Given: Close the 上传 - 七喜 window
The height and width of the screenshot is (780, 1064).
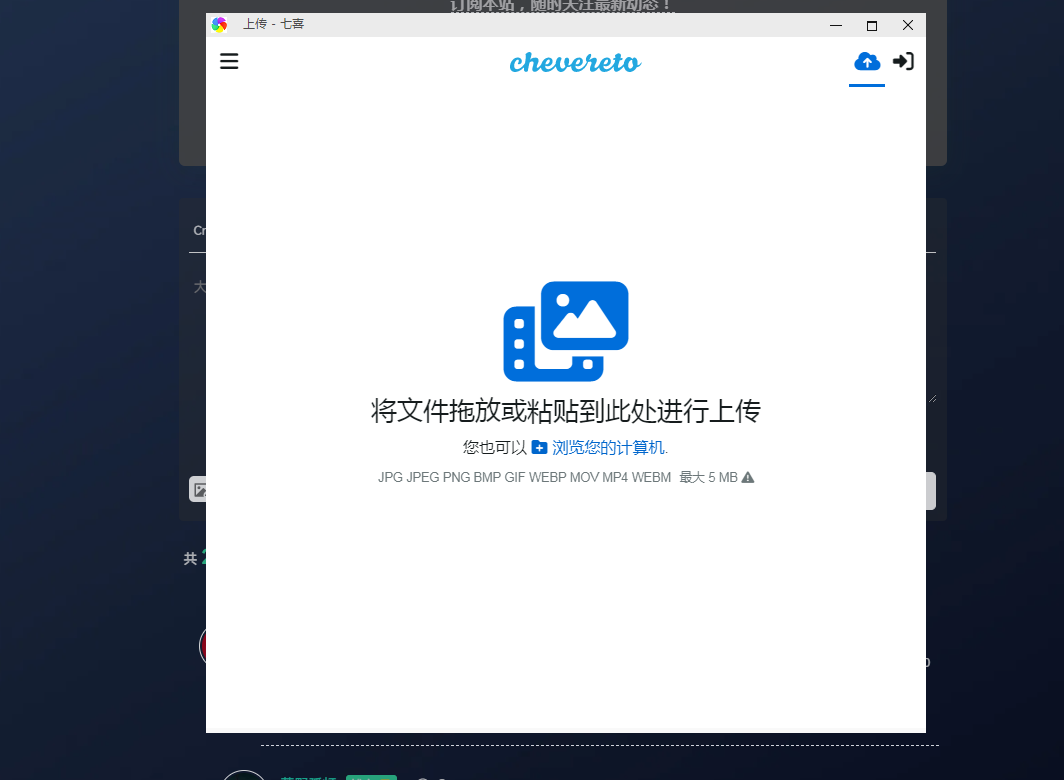Looking at the screenshot, I should coord(908,25).
